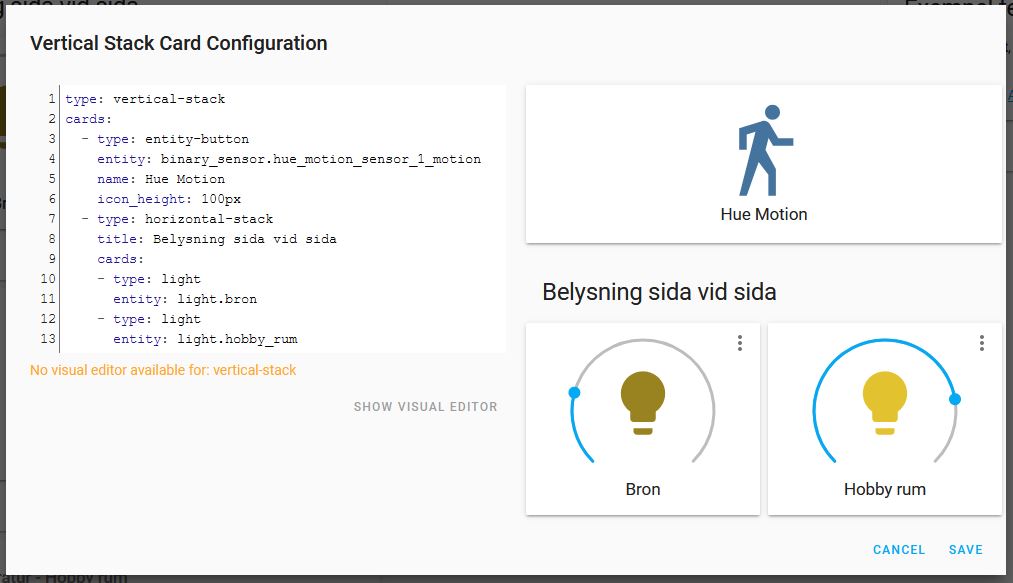Click the 'title: Belysning sida vid sida' line
1013x583 pixels.
[216, 239]
